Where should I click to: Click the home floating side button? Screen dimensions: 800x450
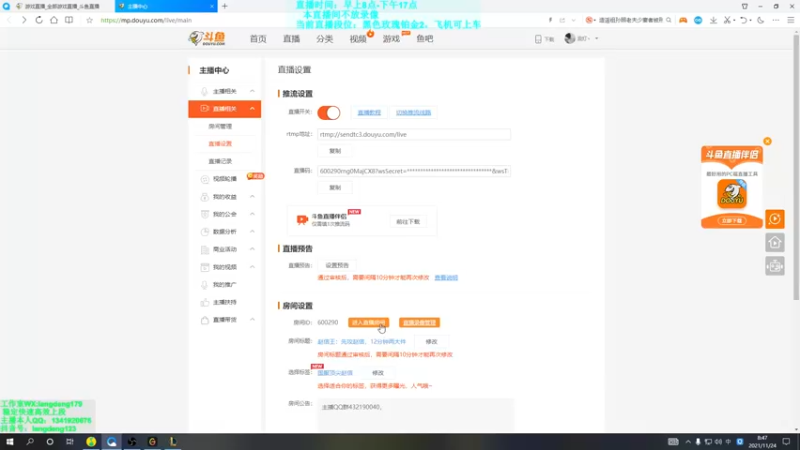tap(774, 242)
